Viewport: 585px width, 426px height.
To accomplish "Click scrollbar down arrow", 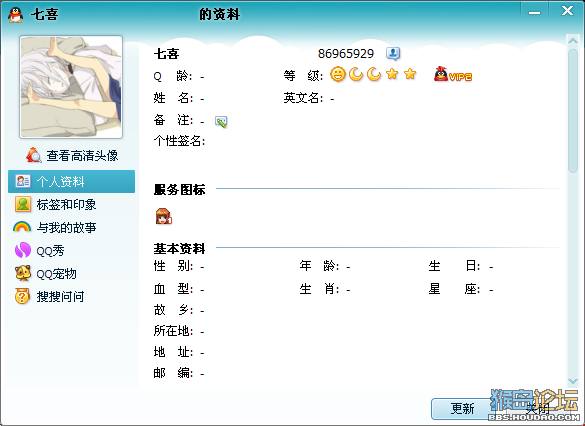I will 573,381.
